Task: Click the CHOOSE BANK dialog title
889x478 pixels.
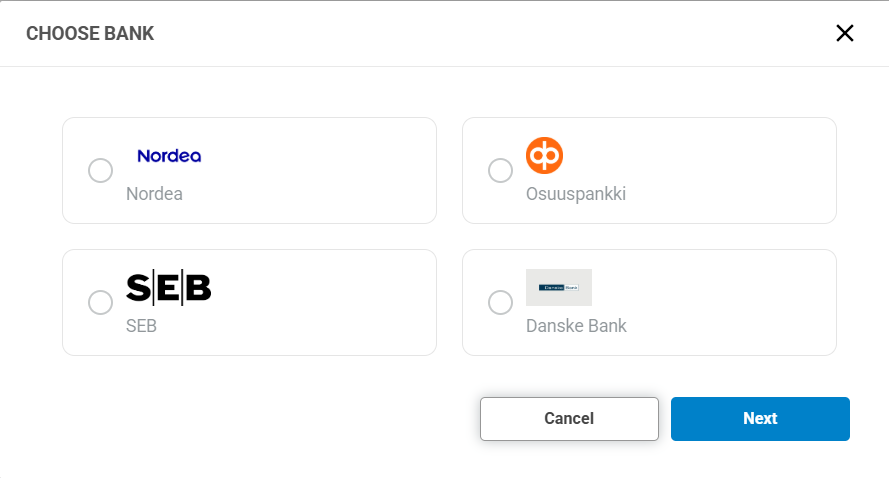Action: click(x=90, y=34)
